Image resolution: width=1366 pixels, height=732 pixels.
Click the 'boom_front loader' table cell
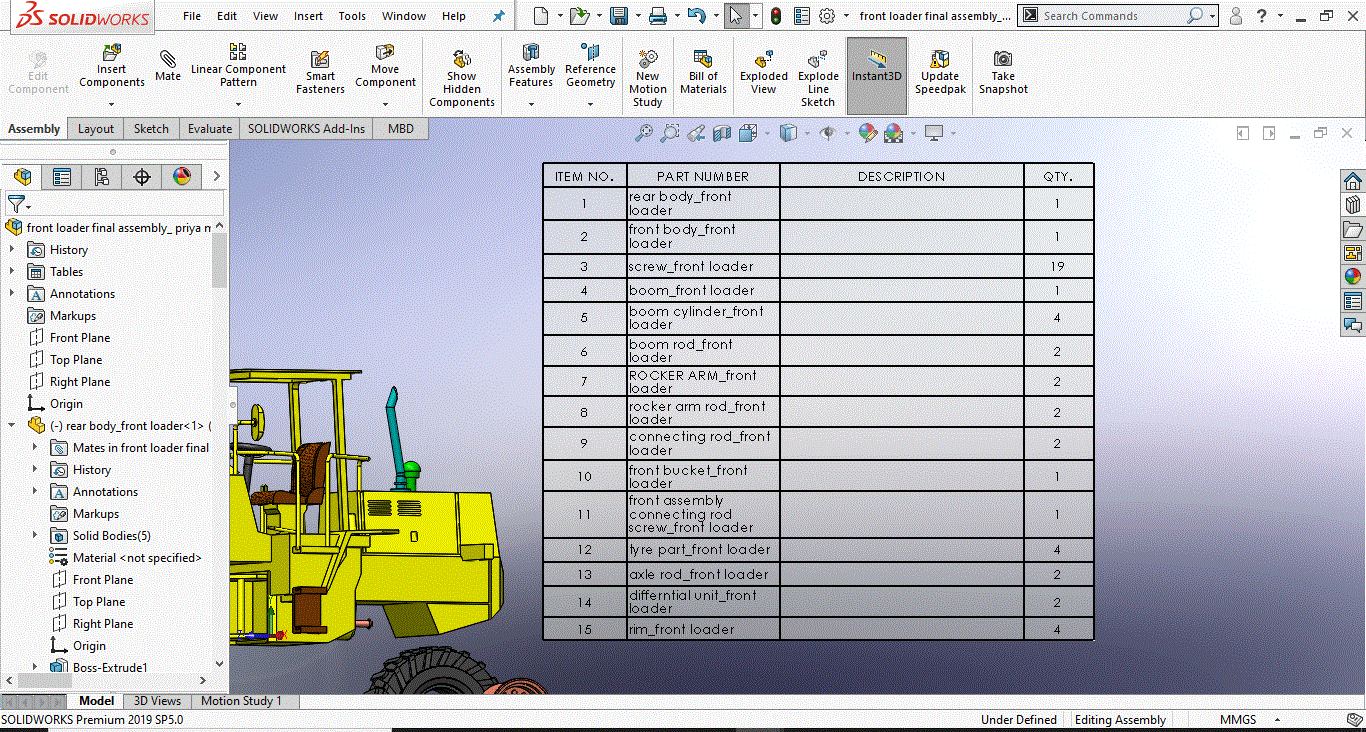point(703,291)
